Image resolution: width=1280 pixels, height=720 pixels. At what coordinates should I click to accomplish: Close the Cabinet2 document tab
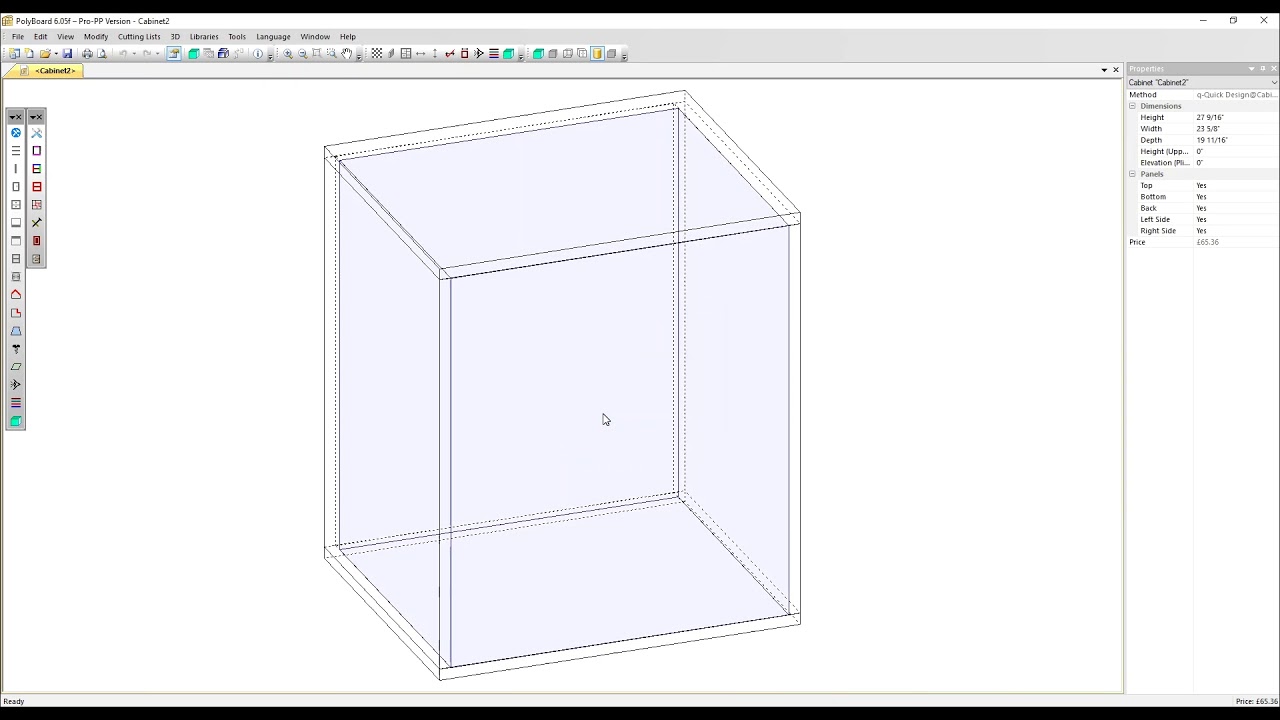pyautogui.click(x=1116, y=70)
